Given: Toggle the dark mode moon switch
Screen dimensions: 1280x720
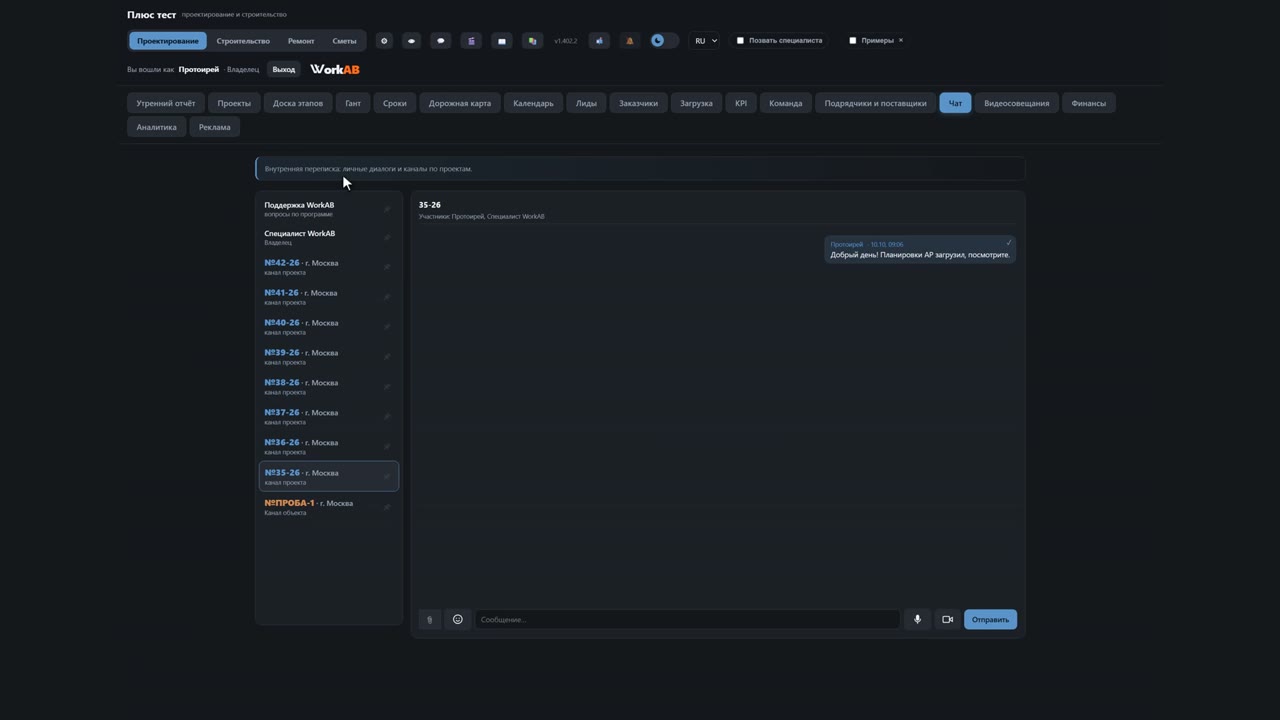Looking at the screenshot, I should tap(664, 41).
